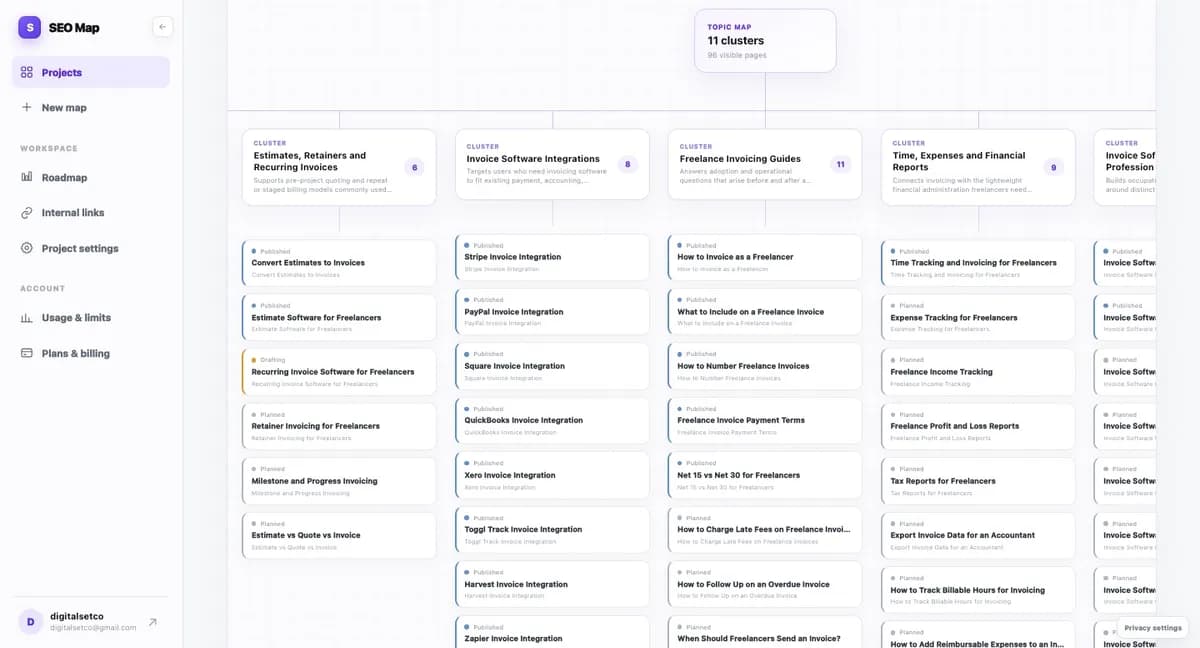1200x648 pixels.
Task: Open Time, Expenses and Financial Reports cluster
Action: coord(978,167)
